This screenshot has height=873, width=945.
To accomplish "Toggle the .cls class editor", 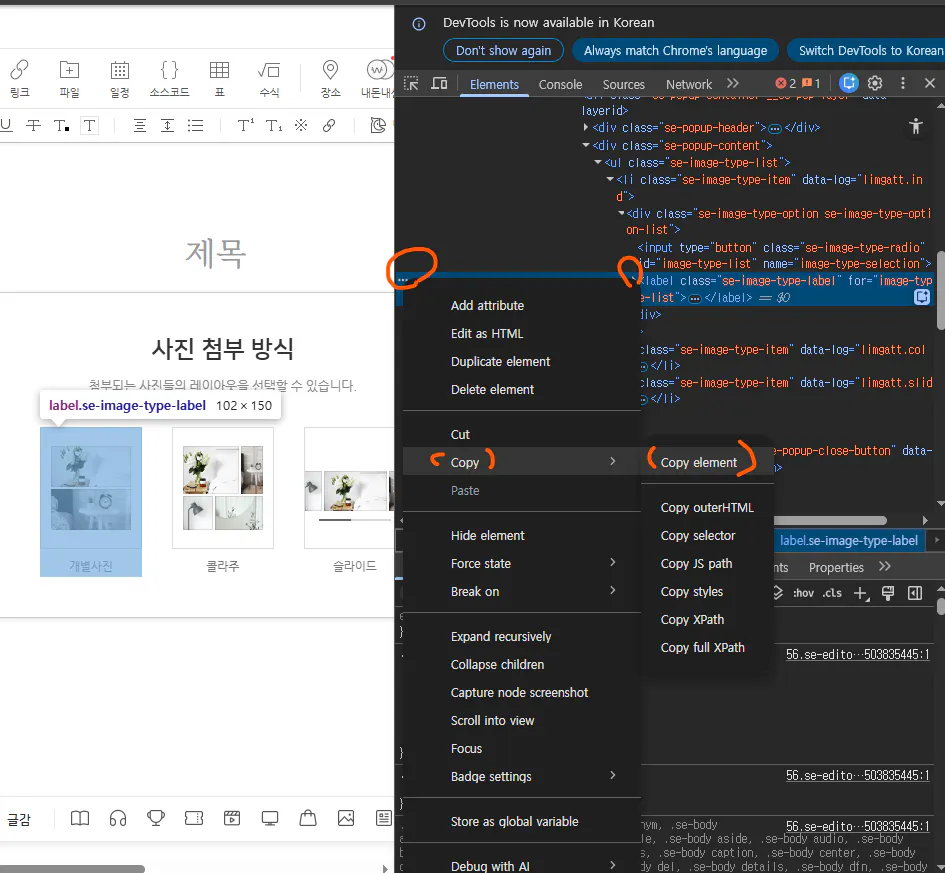I will coord(832,593).
